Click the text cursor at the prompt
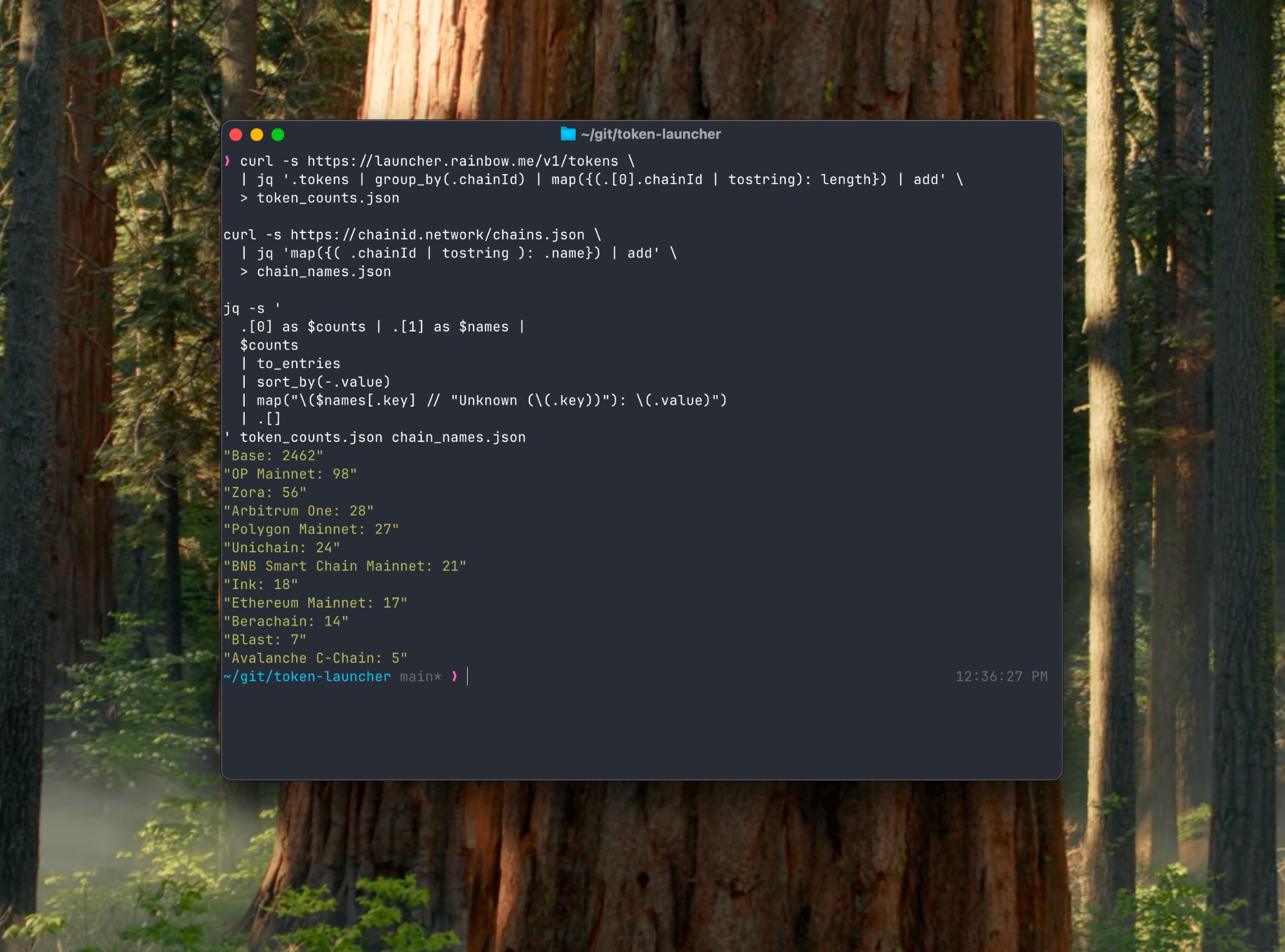 tap(468, 676)
